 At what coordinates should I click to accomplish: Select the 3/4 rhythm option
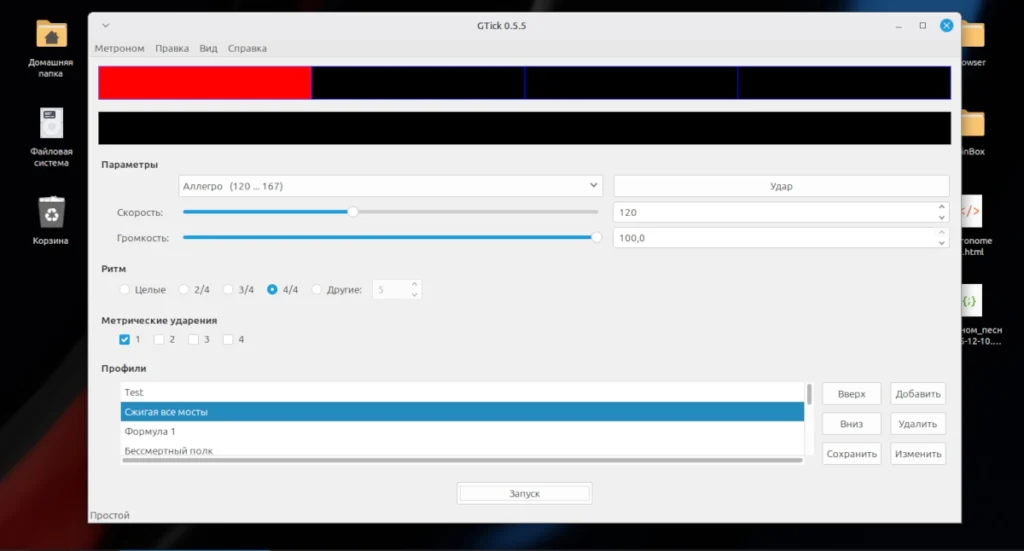pos(228,289)
